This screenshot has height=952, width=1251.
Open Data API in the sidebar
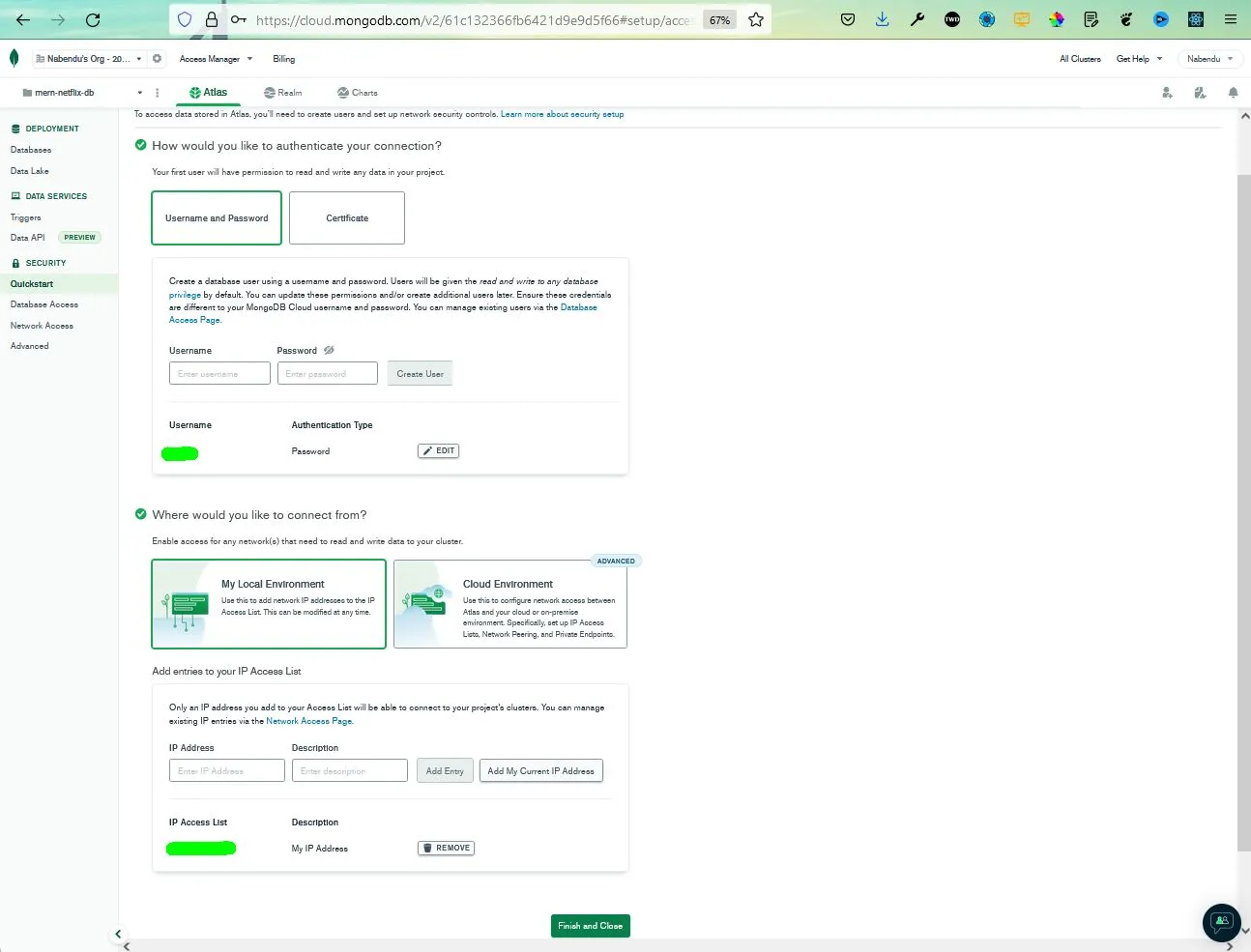click(x=28, y=238)
